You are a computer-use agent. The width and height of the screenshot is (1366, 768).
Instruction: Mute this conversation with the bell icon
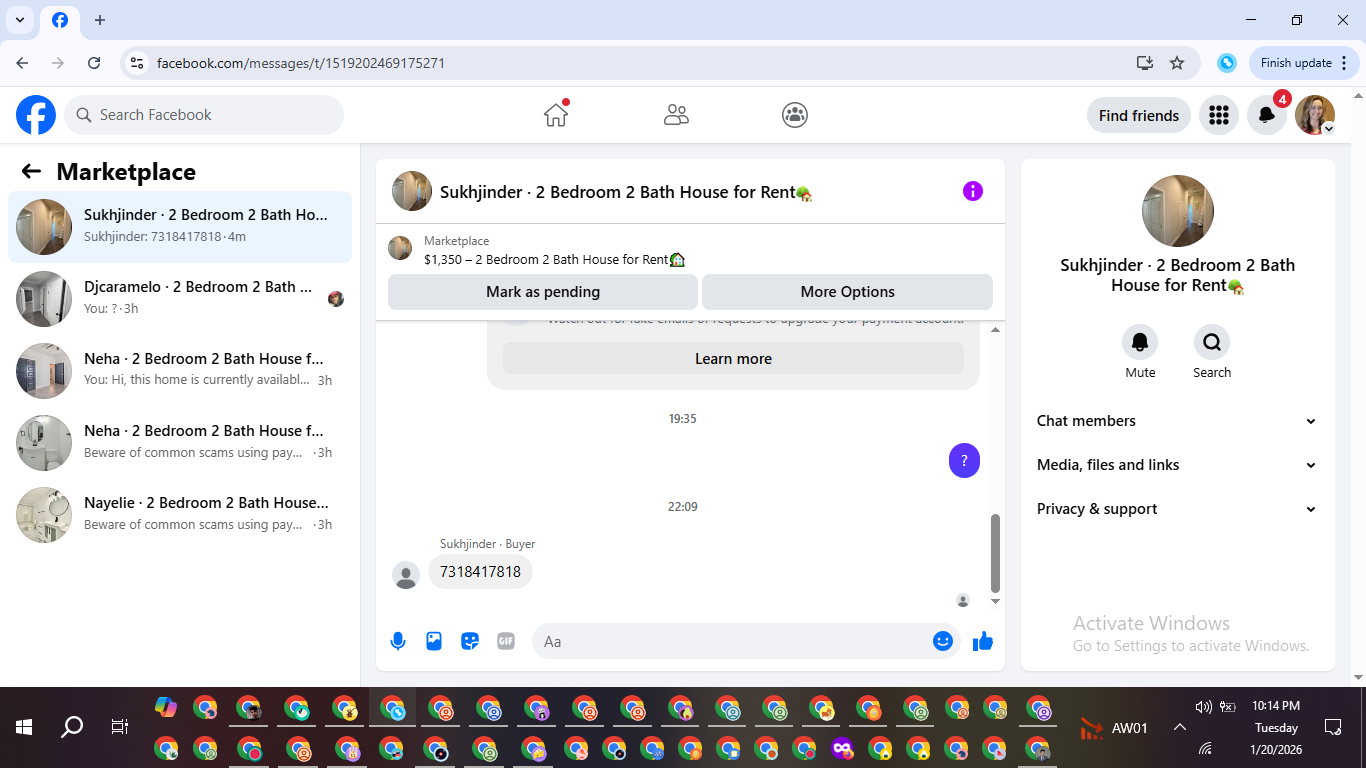tap(1140, 342)
